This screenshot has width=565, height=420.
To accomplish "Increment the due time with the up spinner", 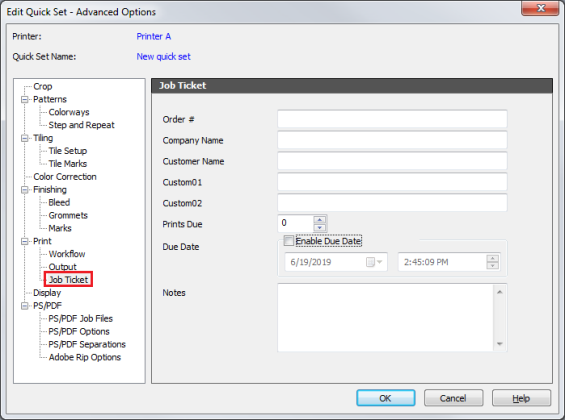I will [492, 258].
